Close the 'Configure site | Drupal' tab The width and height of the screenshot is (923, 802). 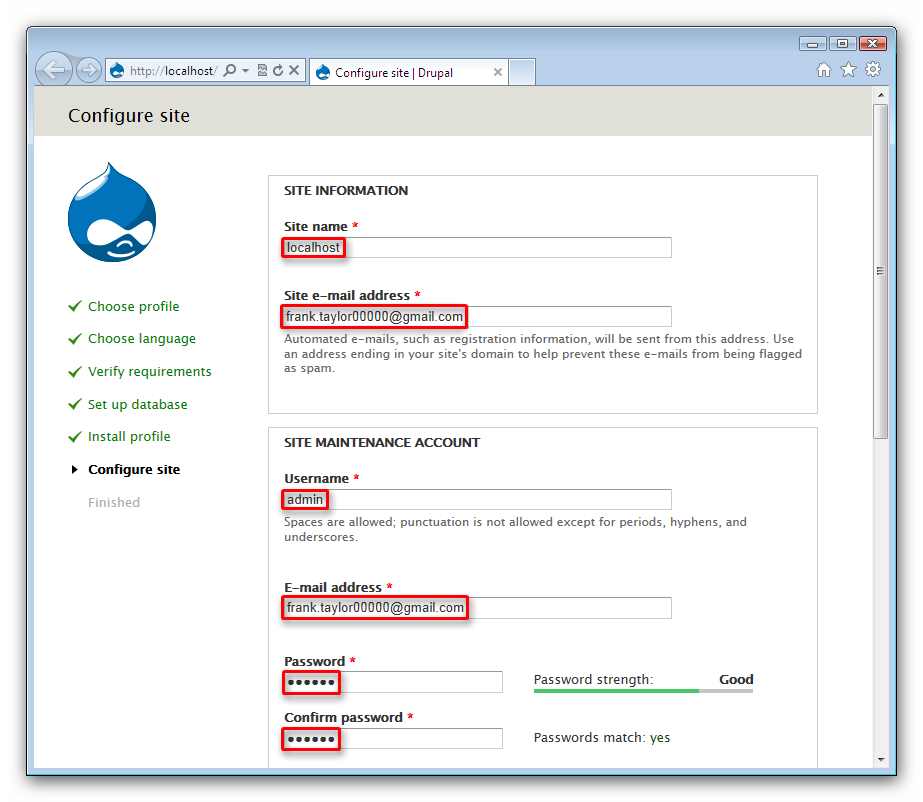point(498,72)
